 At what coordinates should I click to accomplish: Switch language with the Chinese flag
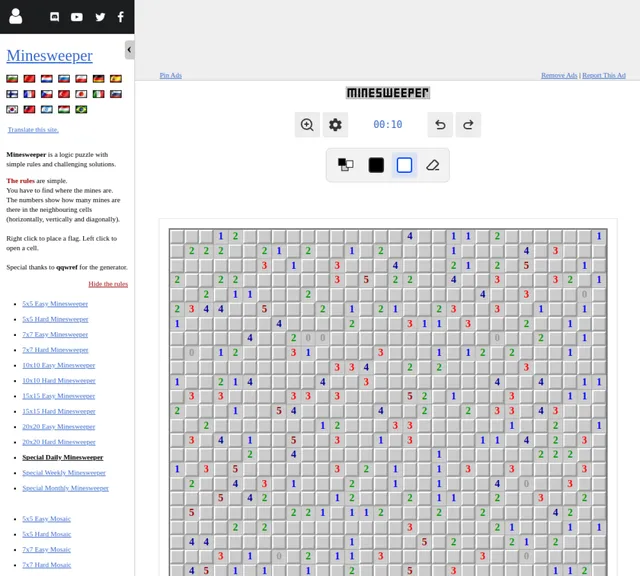coord(29,78)
